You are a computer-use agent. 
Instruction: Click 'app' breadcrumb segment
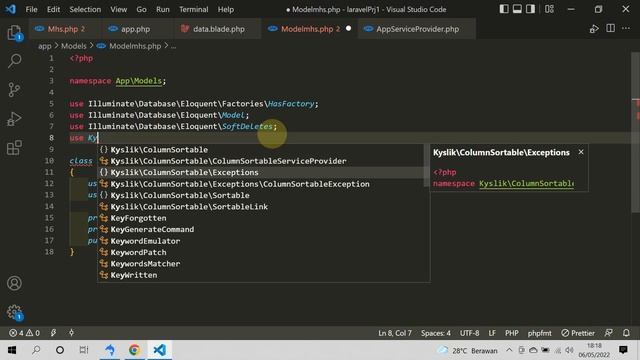pos(44,46)
